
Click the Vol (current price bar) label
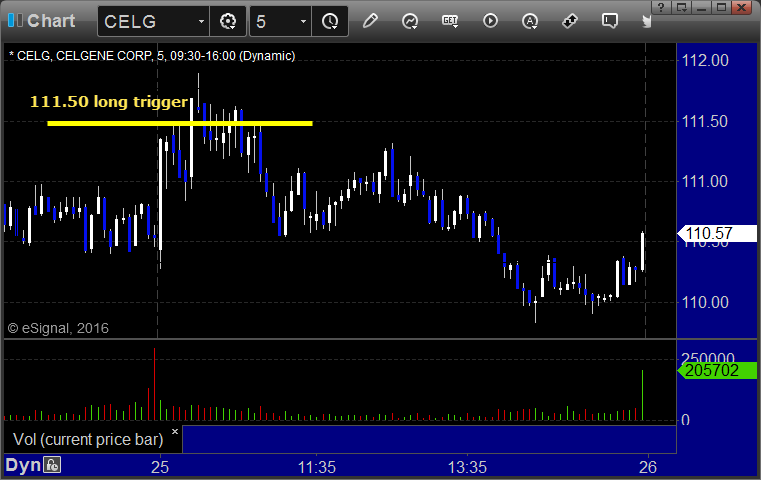tap(88, 439)
